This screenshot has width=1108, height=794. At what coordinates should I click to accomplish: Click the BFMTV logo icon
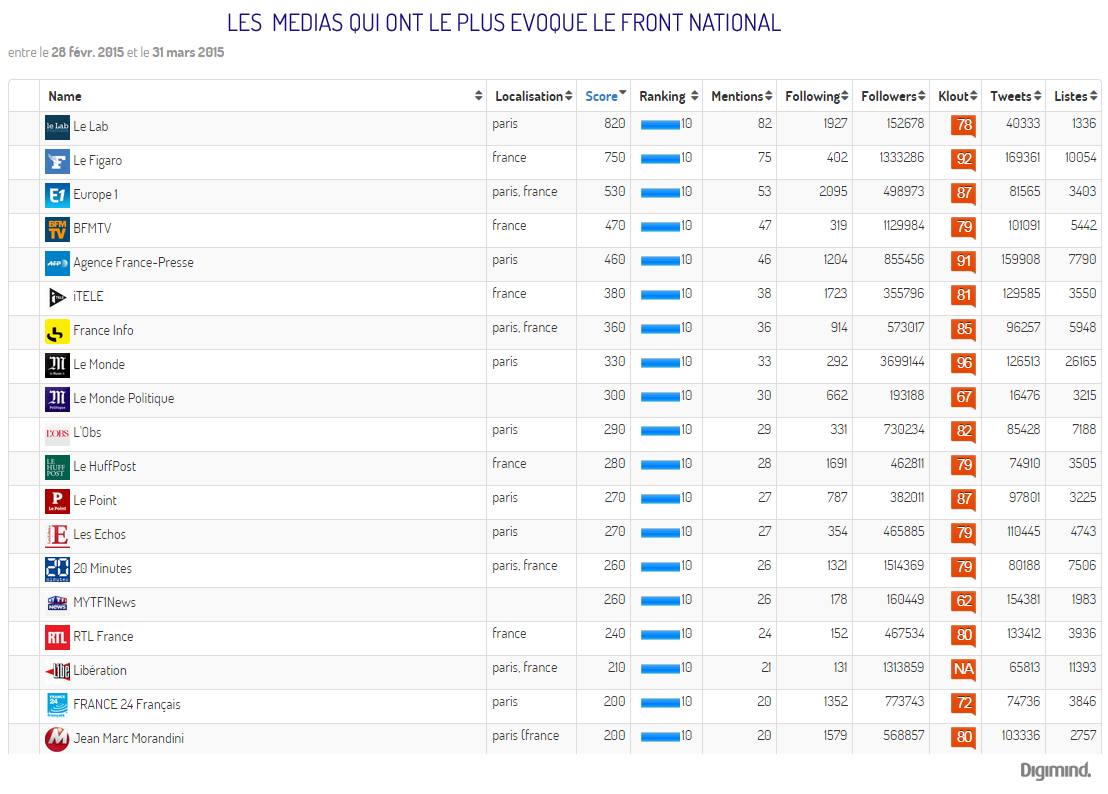click(x=57, y=229)
